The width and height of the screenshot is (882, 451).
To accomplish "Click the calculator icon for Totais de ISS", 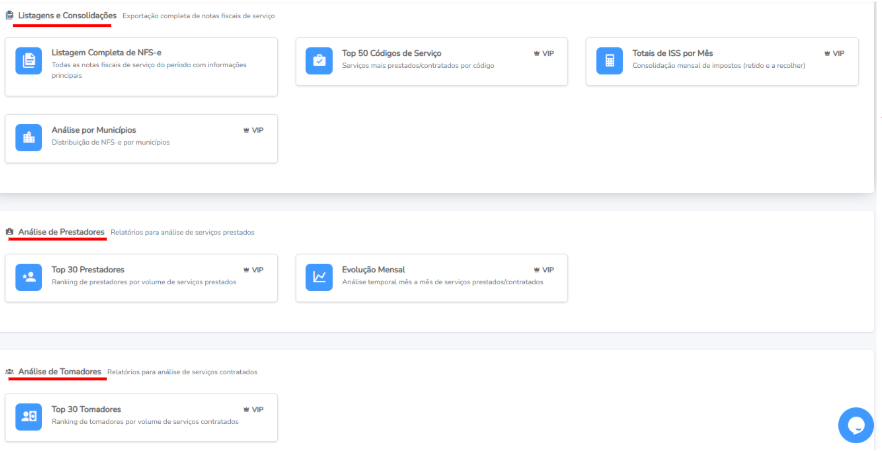I will pyautogui.click(x=609, y=60).
